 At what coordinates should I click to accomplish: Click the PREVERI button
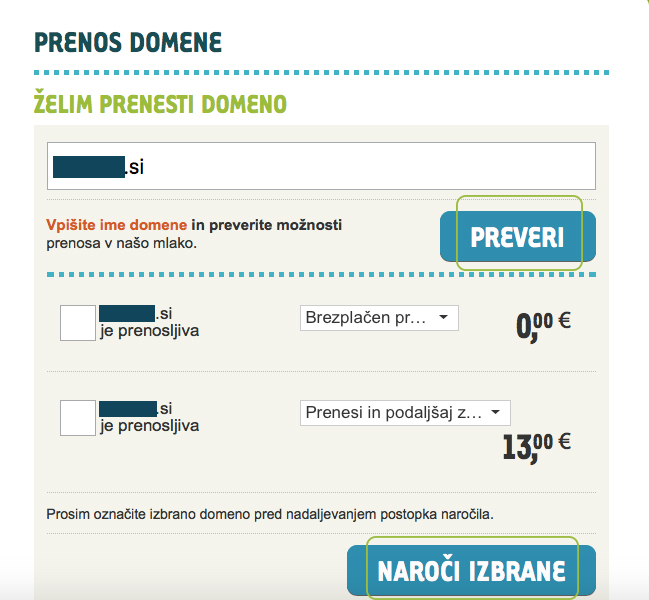click(x=518, y=236)
